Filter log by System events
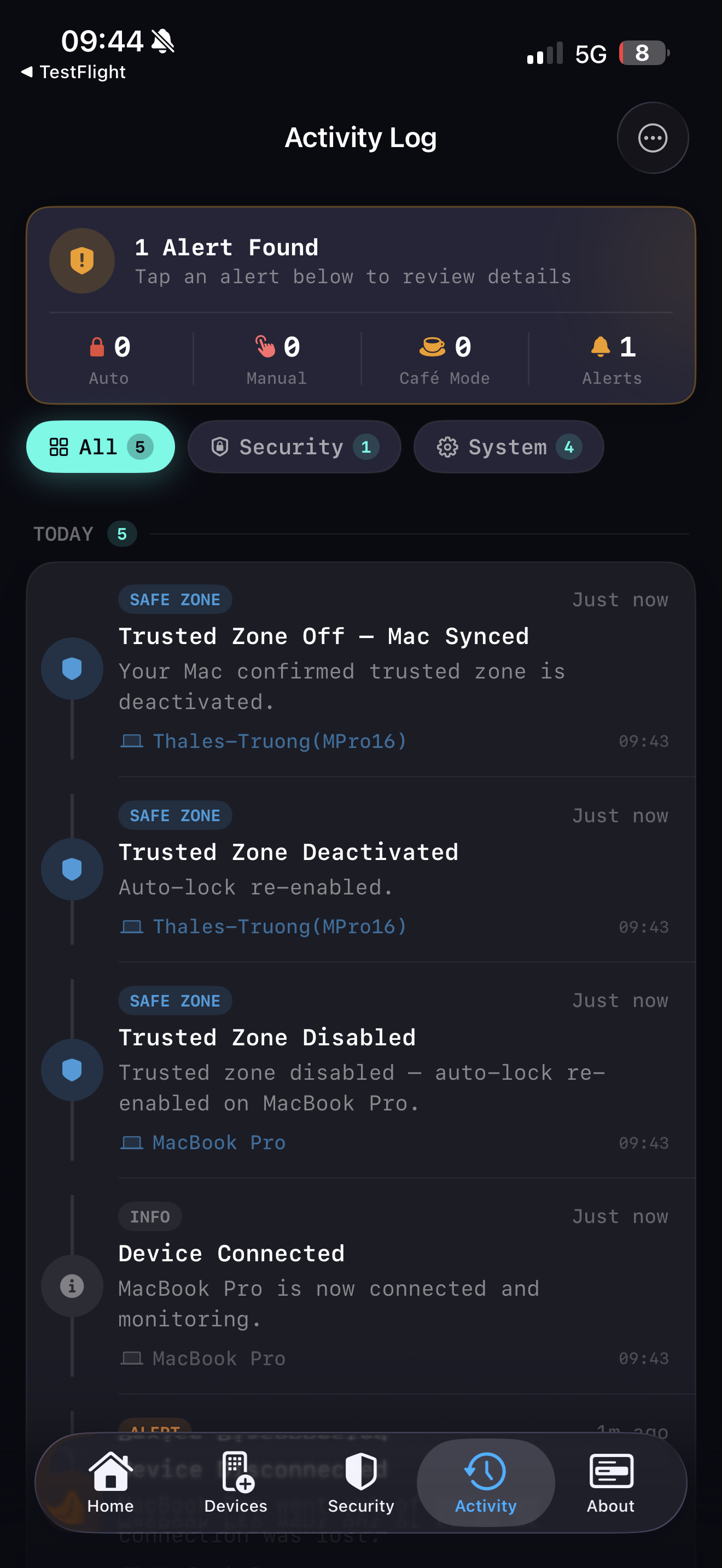The width and height of the screenshot is (722, 1568). click(508, 447)
